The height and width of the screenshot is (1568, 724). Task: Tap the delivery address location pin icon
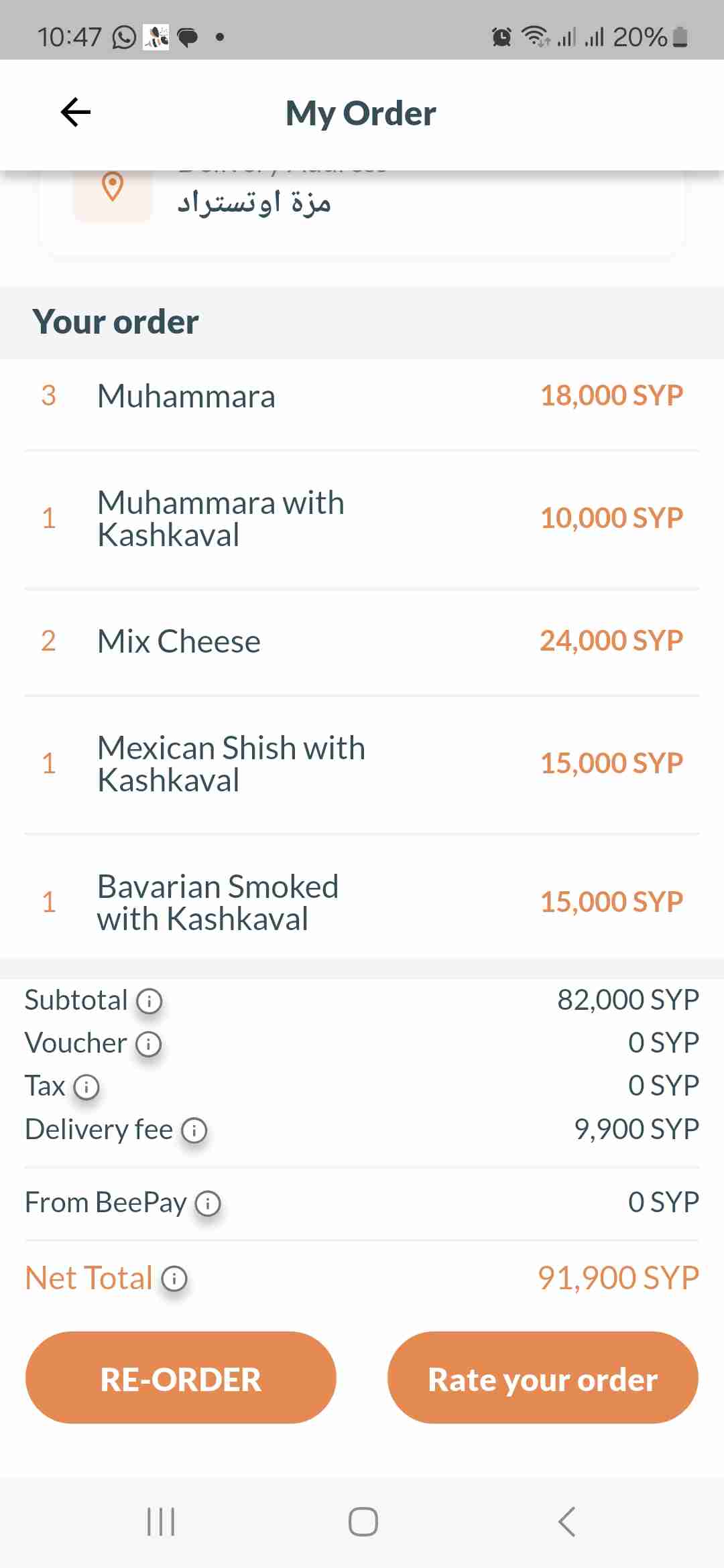[x=113, y=187]
